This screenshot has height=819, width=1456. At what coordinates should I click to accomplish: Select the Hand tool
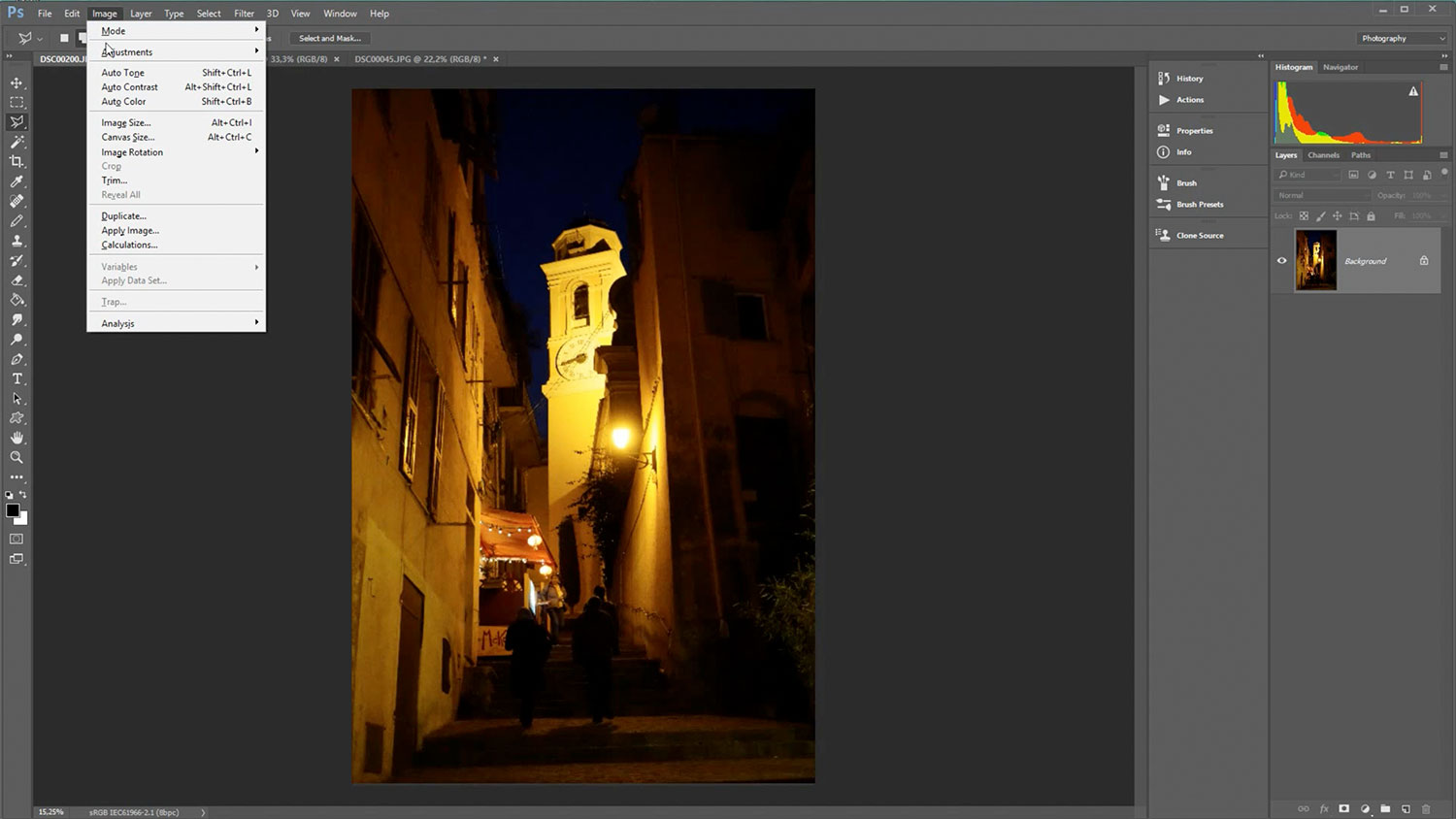(x=17, y=438)
